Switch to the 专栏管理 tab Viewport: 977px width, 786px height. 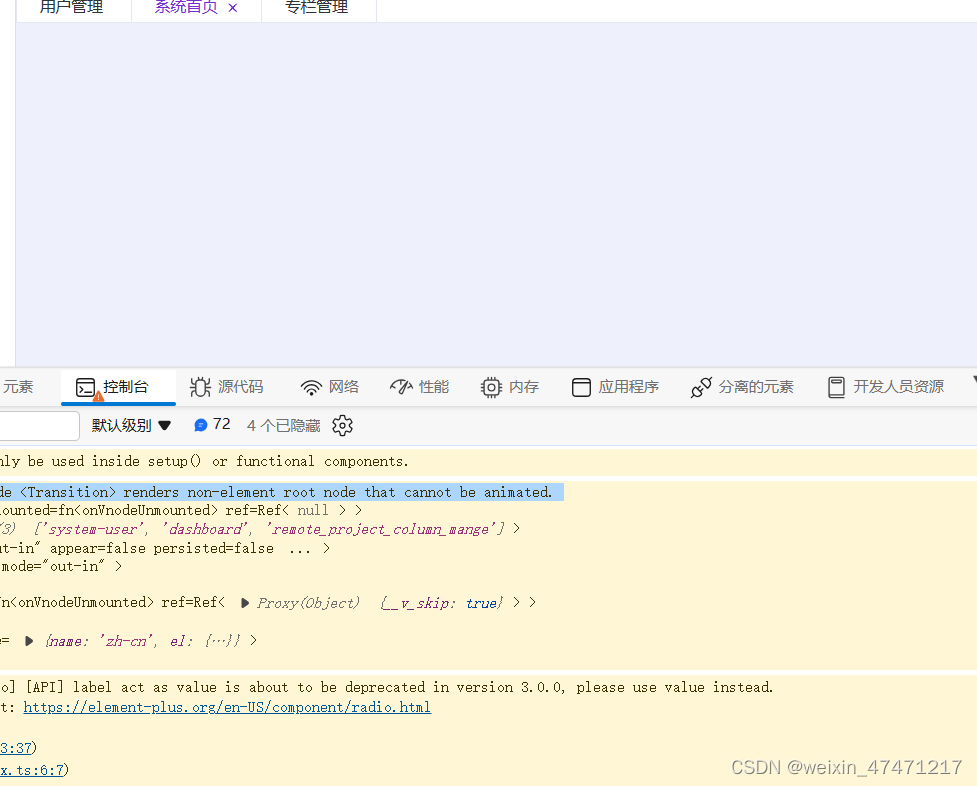318,7
